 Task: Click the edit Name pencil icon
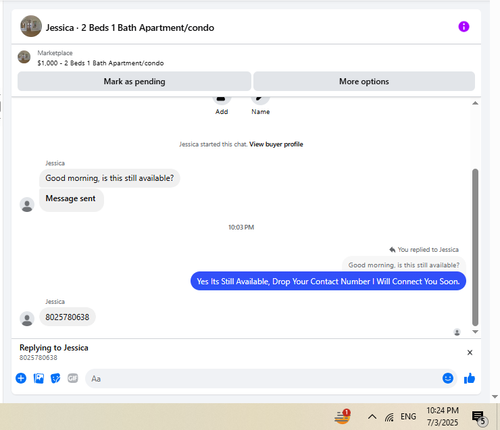coord(260,99)
